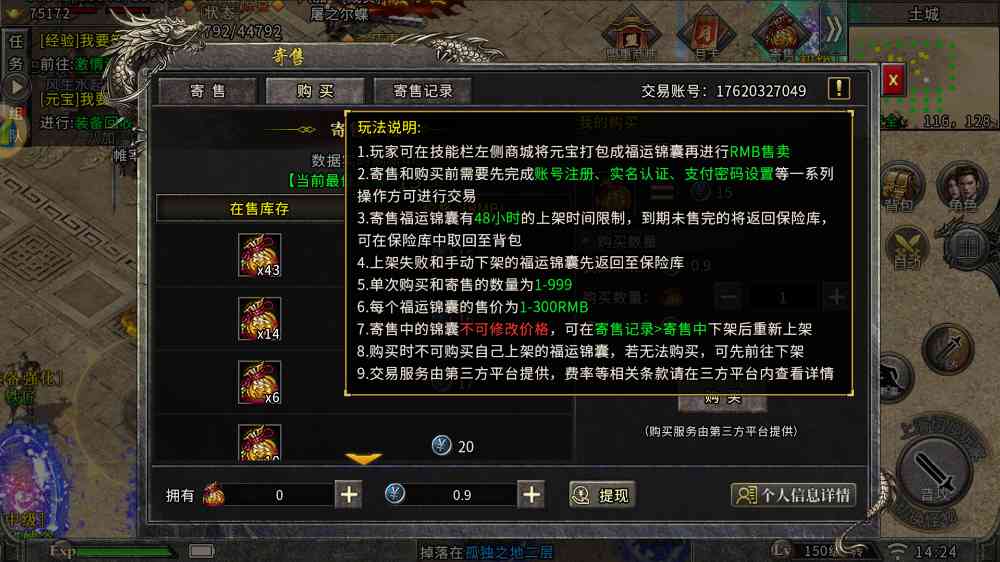Add lucky bags with the plus button
Screen dimensions: 1000x562
pos(349,494)
